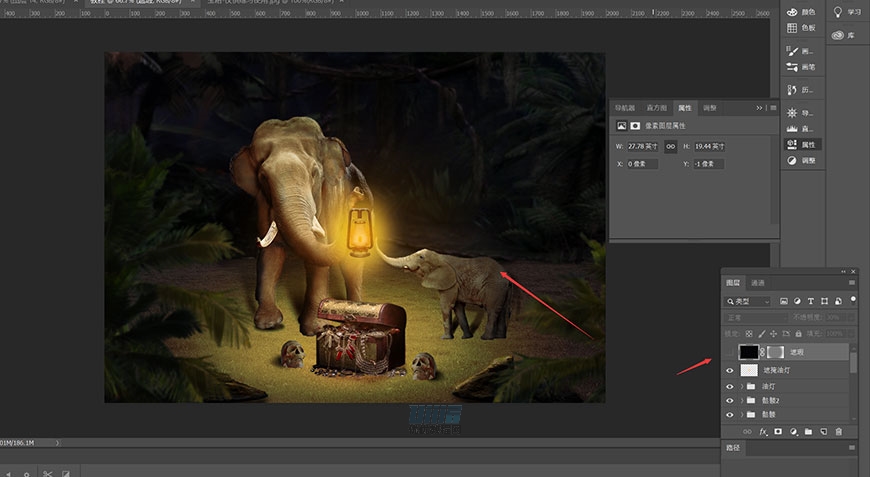Filter layers by pixel layer icon
The image size is (870, 477).
[783, 301]
